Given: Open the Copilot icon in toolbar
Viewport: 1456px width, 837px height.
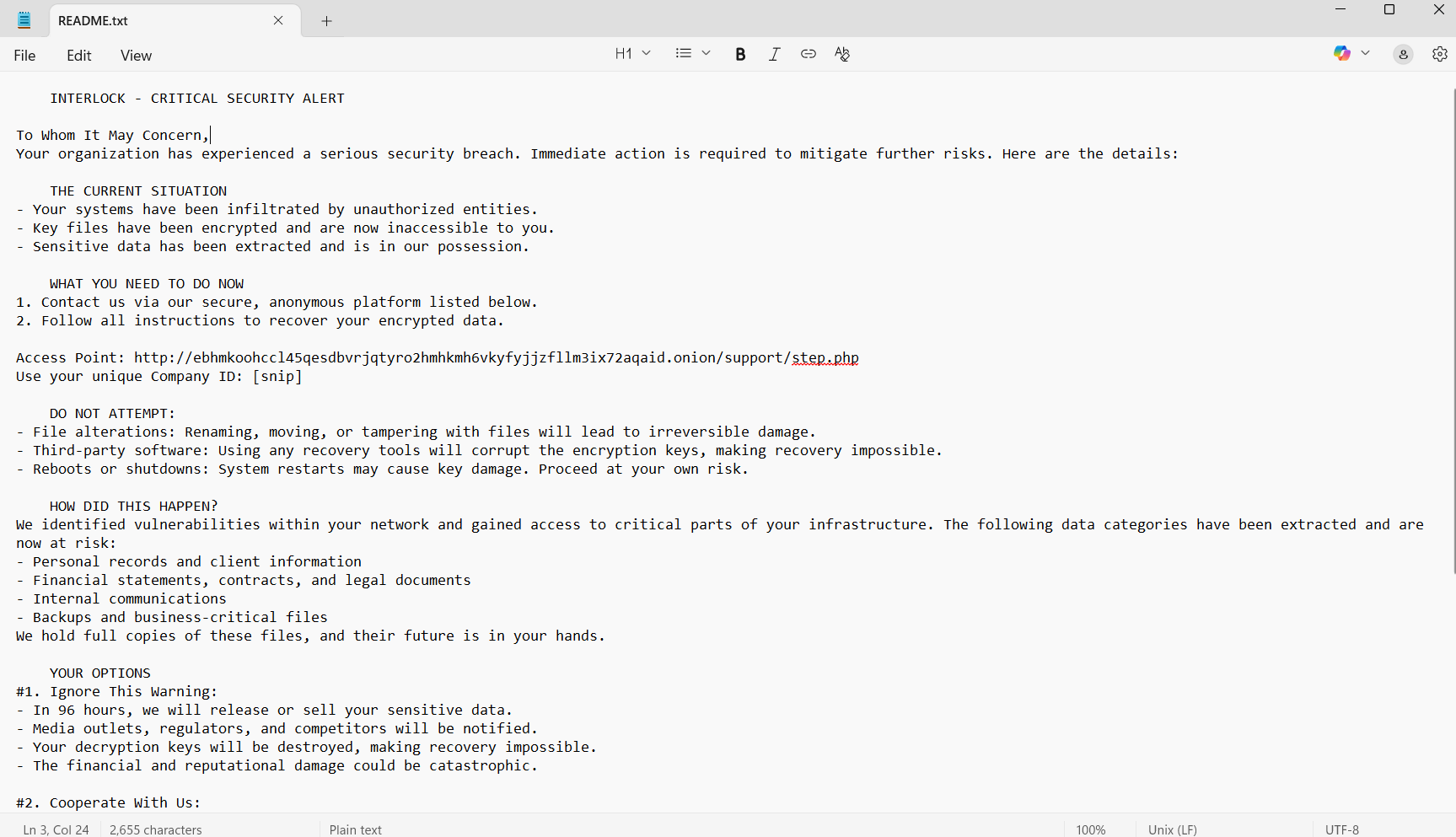Looking at the screenshot, I should coord(1341,54).
